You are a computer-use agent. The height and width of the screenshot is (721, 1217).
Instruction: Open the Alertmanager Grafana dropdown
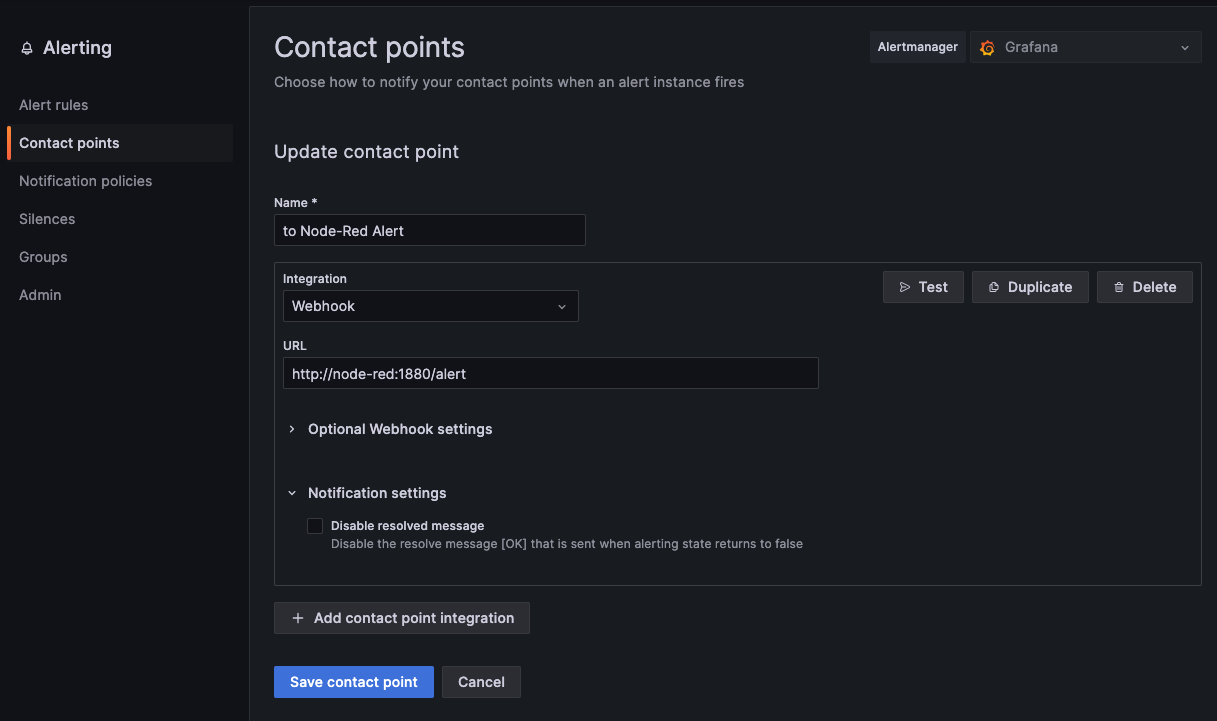tap(1085, 47)
